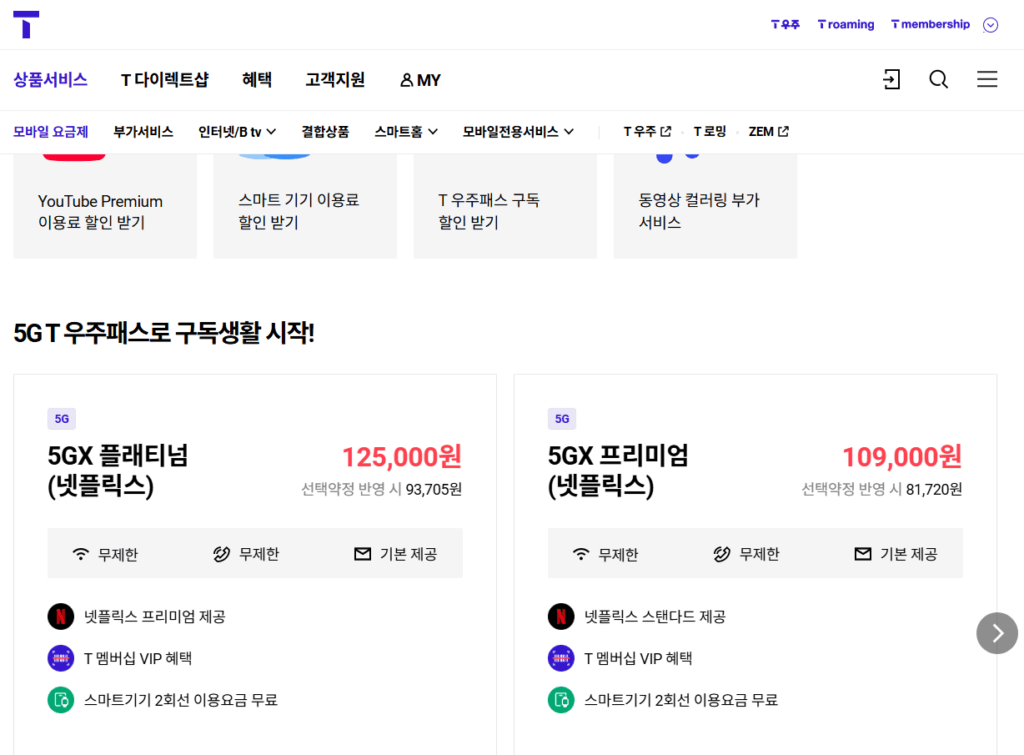Click Netflix icon in 5GX 플래티넘 card

[61, 616]
